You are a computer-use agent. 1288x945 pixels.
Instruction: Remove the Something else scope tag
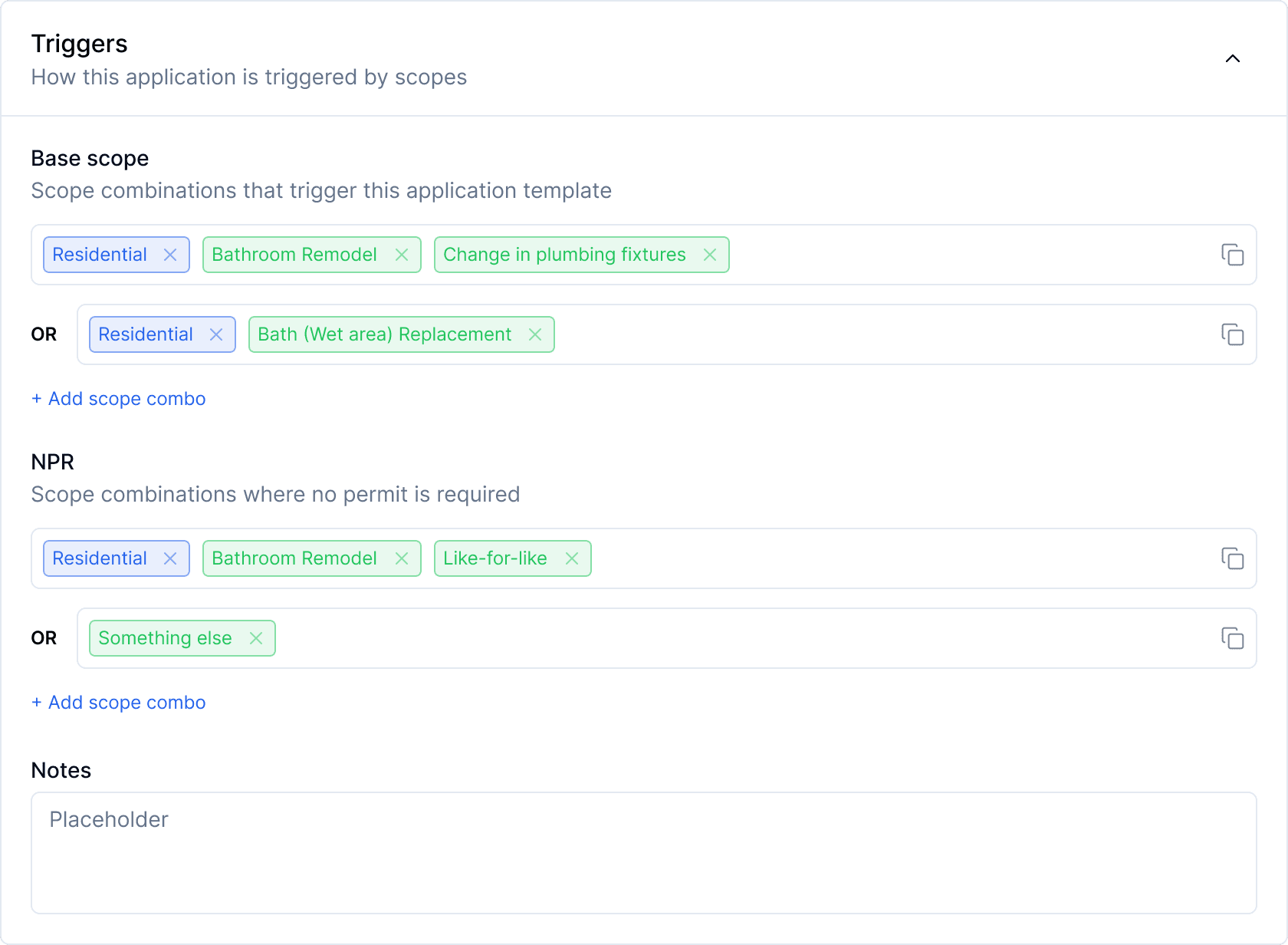256,637
